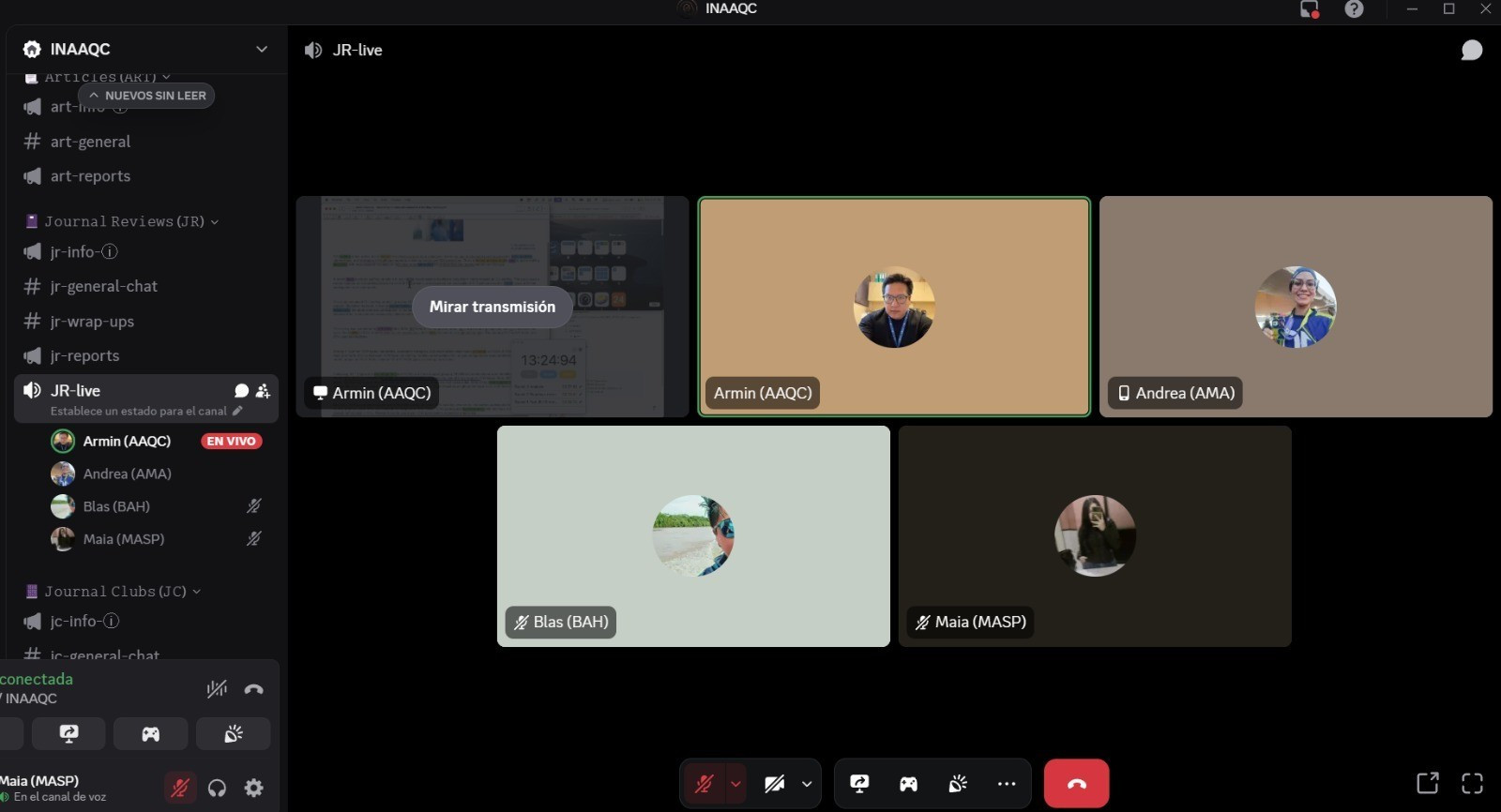The image size is (1501, 812).
Task: Open camera options dropdown arrow
Action: click(x=807, y=784)
